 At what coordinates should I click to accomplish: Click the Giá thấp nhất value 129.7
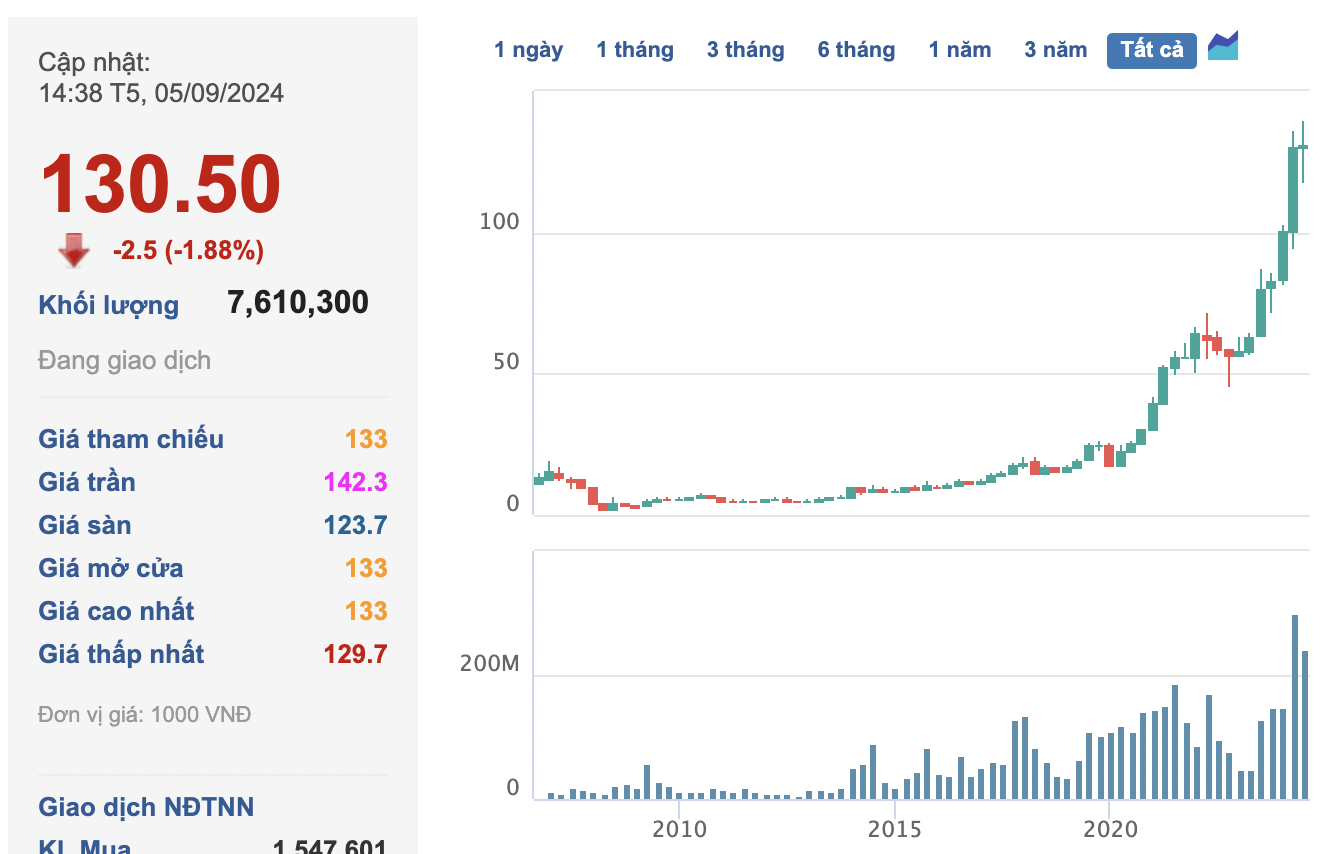(x=355, y=654)
